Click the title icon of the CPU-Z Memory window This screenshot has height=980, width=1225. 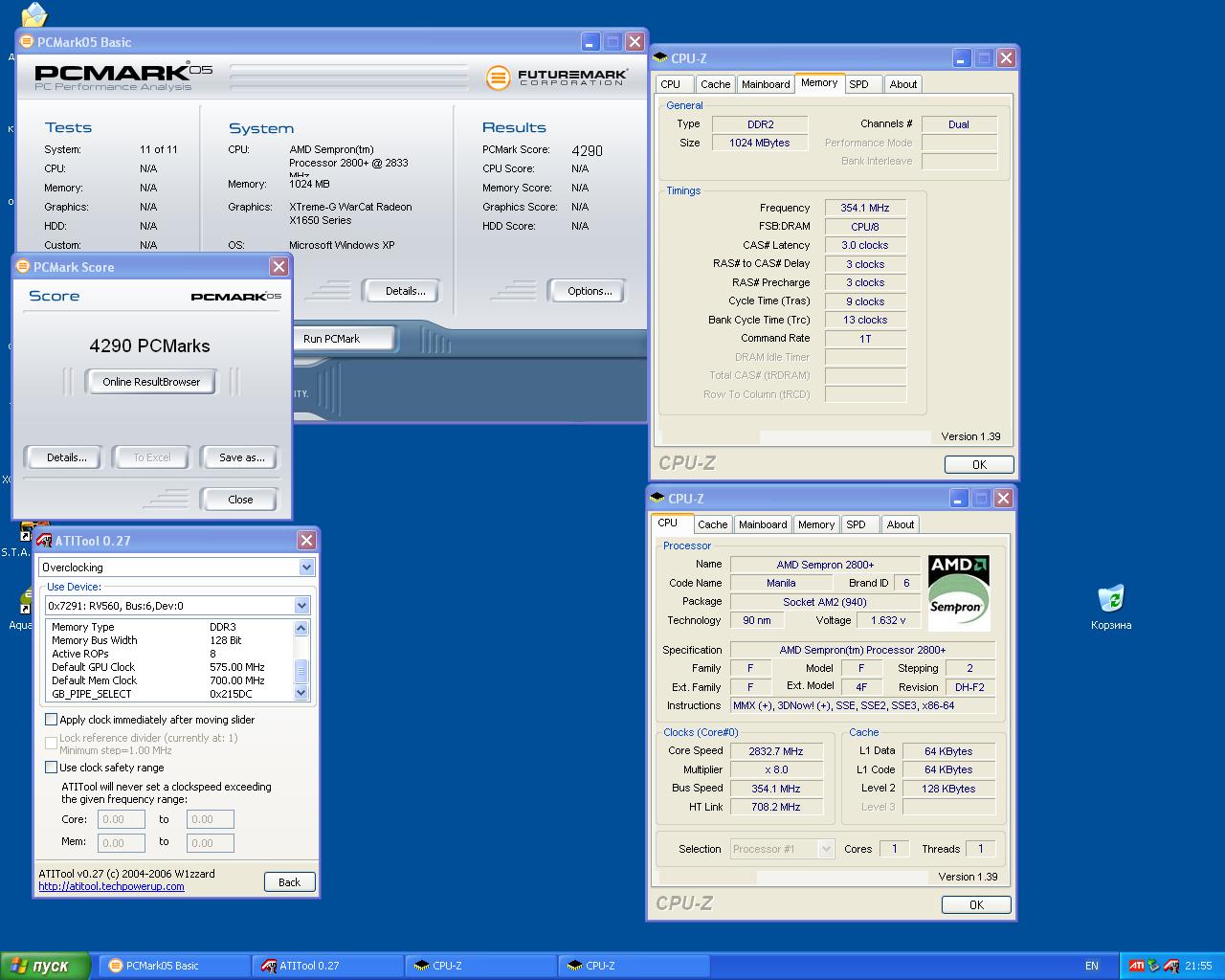[660, 58]
